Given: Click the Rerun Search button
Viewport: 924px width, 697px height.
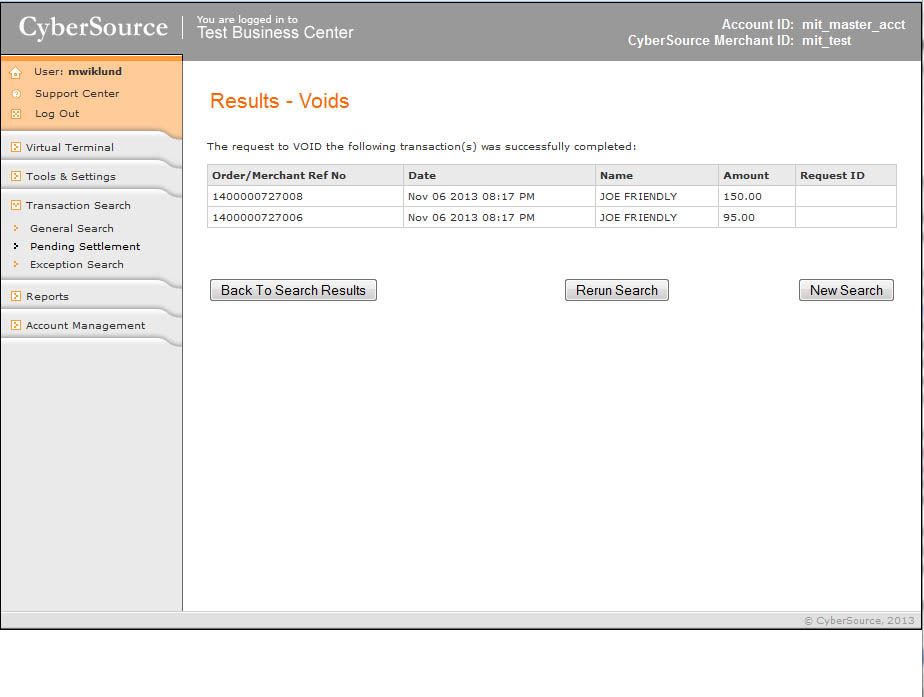Looking at the screenshot, I should pyautogui.click(x=616, y=290).
